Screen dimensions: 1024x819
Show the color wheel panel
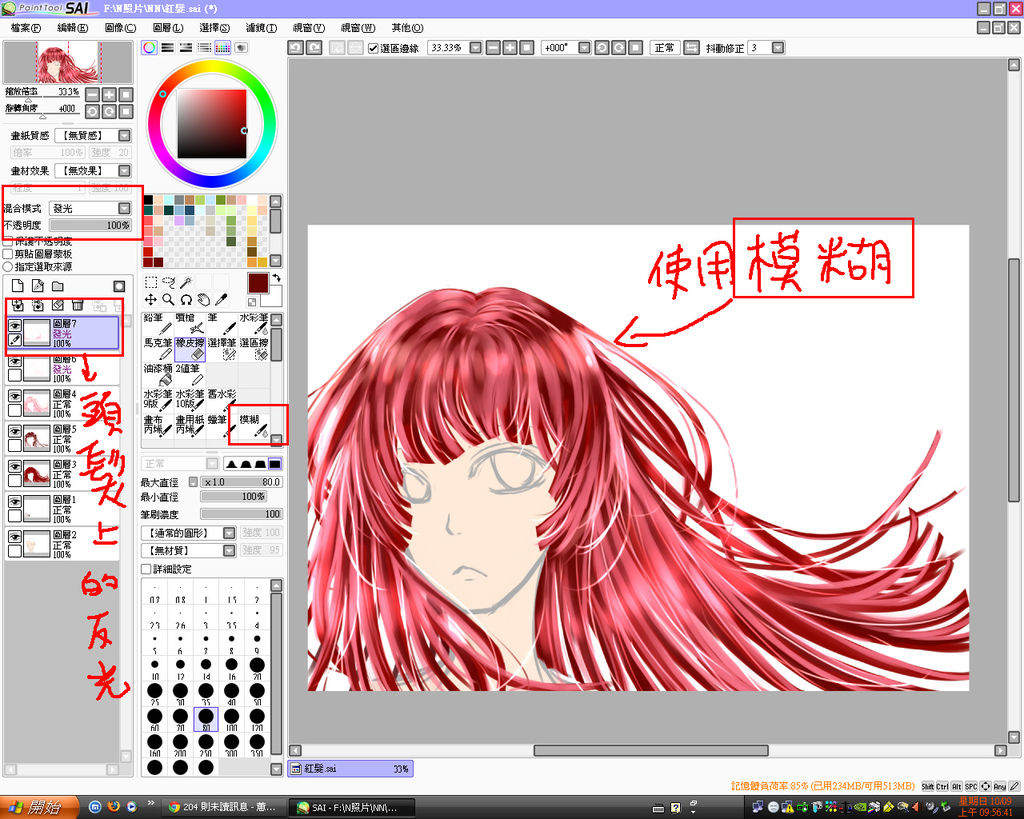pos(150,48)
